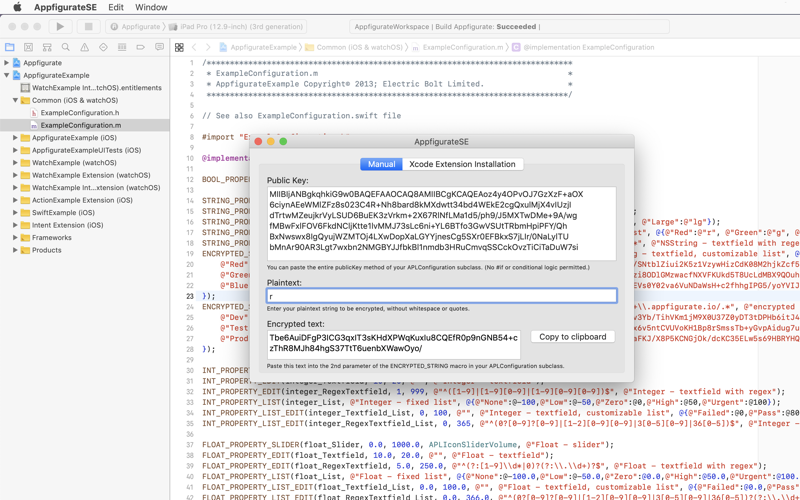This screenshot has width=800, height=500.
Task: Show the Breakpoint navigator
Action: click(140, 47)
